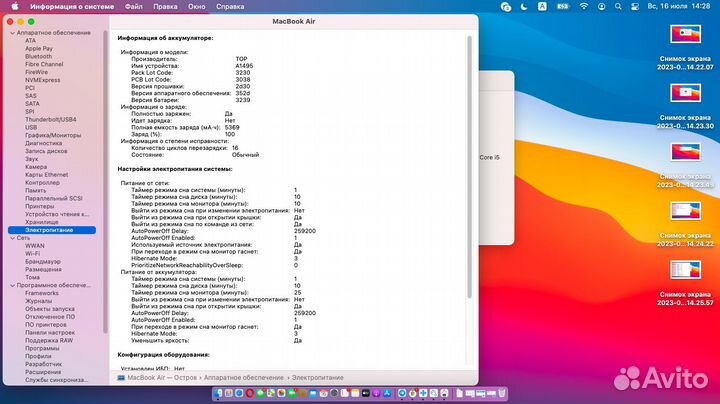Screen dimensions: 720x404
Task: Select Электропитание sidebar item
Action: point(52,230)
